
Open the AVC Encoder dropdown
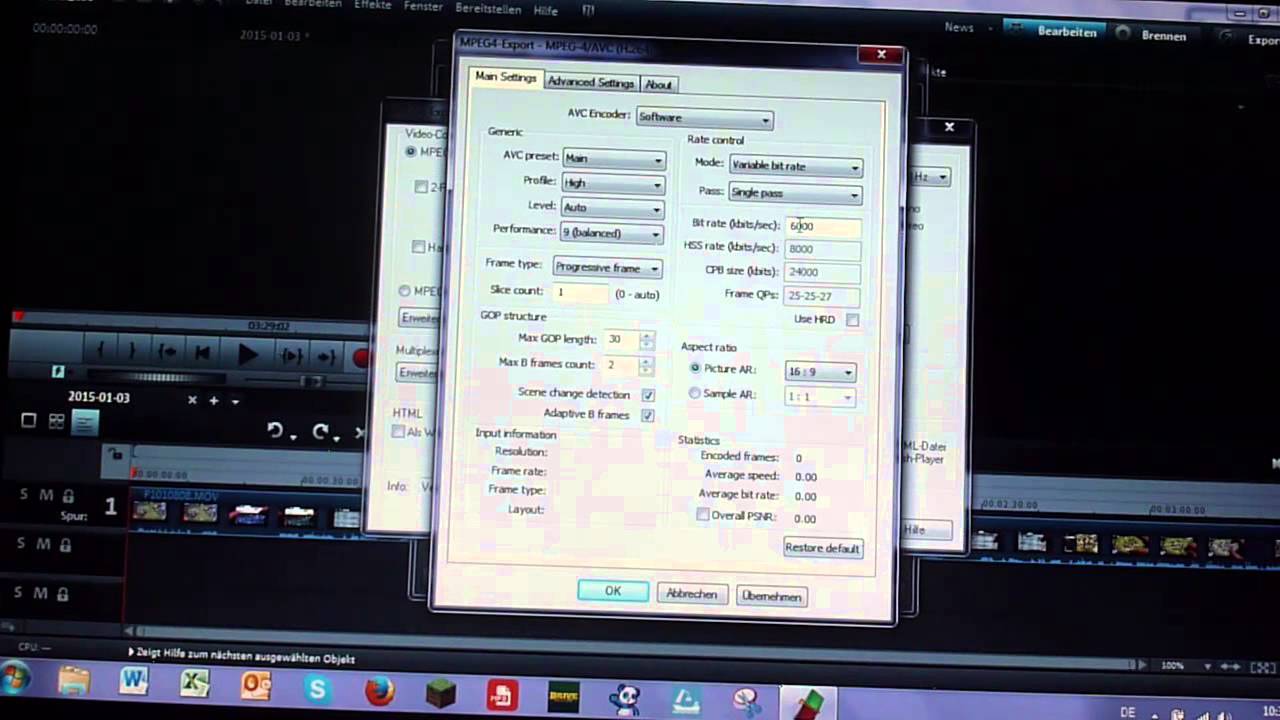click(705, 118)
